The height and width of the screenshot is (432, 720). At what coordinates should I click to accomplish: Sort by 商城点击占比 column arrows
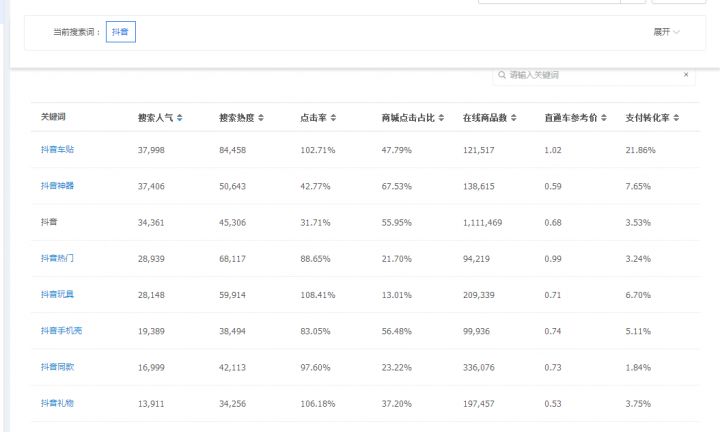click(441, 118)
